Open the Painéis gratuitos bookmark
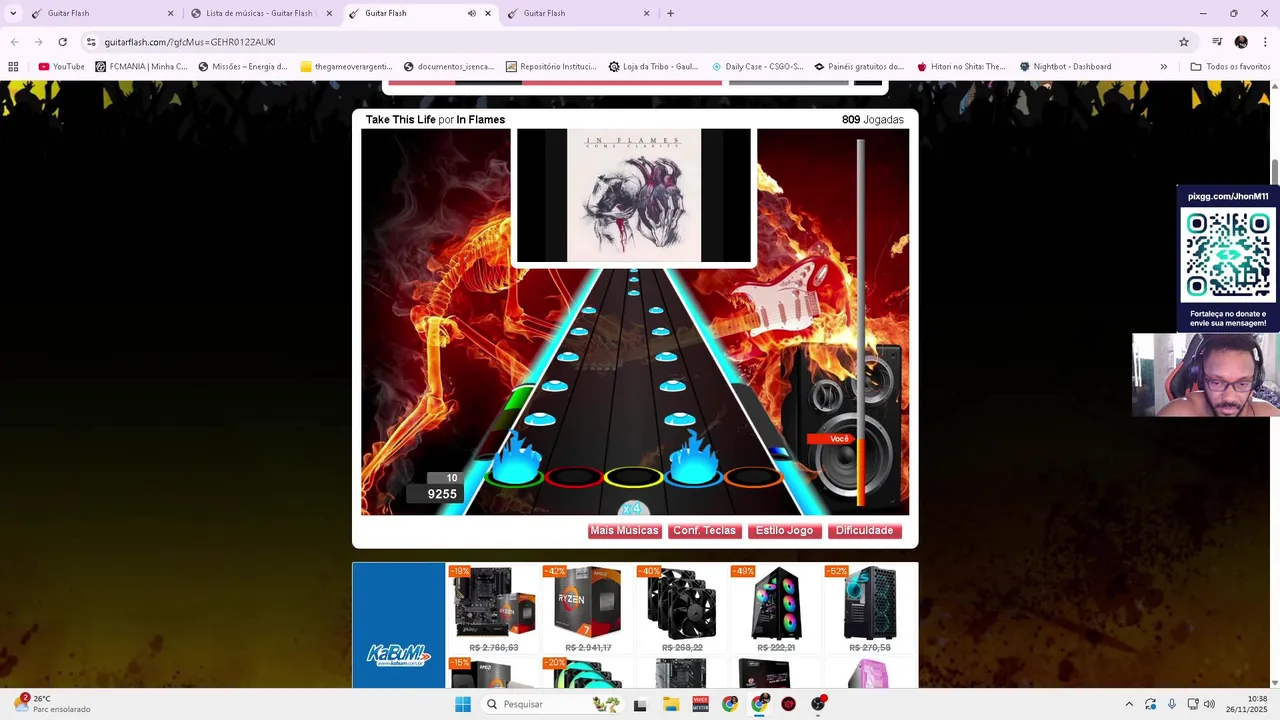1280x720 pixels. [859, 67]
